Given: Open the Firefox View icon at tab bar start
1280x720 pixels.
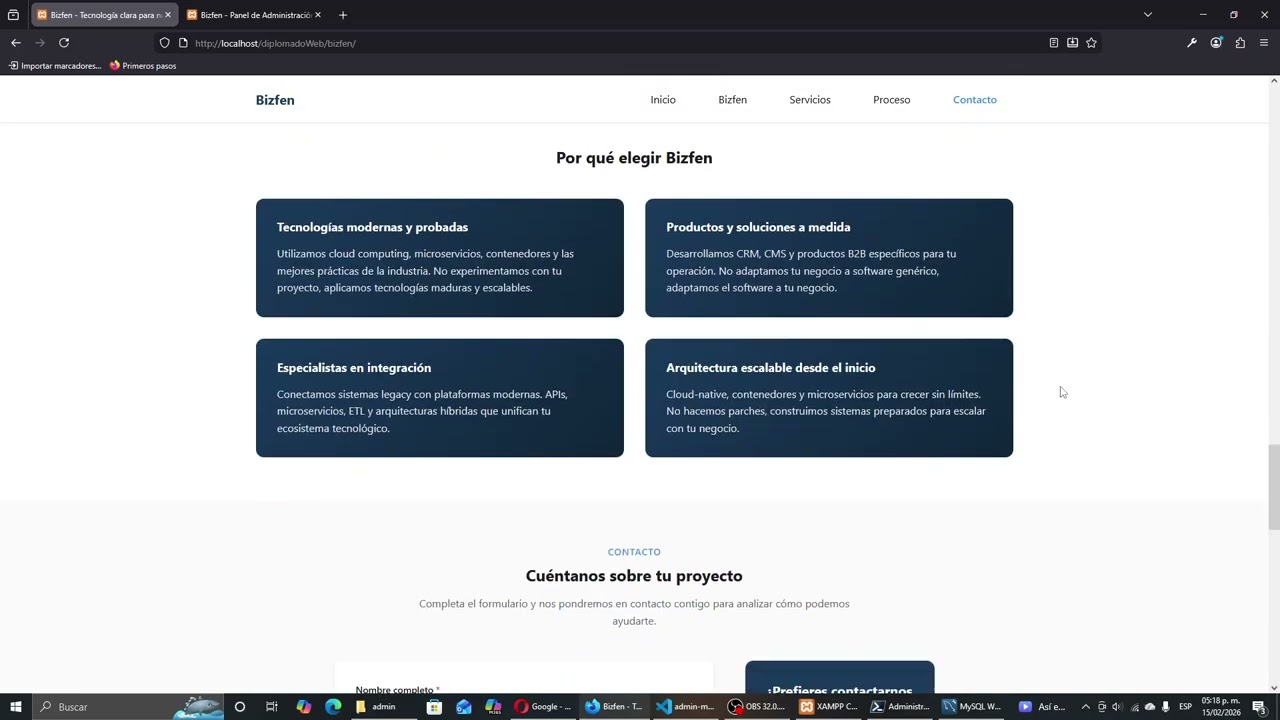Looking at the screenshot, I should [x=13, y=15].
